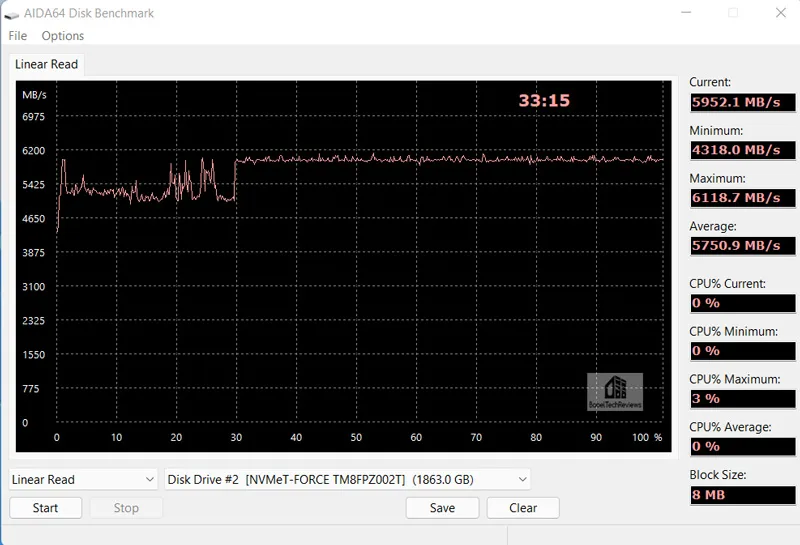The image size is (800, 545).
Task: Click the Stop button
Action: click(x=126, y=508)
